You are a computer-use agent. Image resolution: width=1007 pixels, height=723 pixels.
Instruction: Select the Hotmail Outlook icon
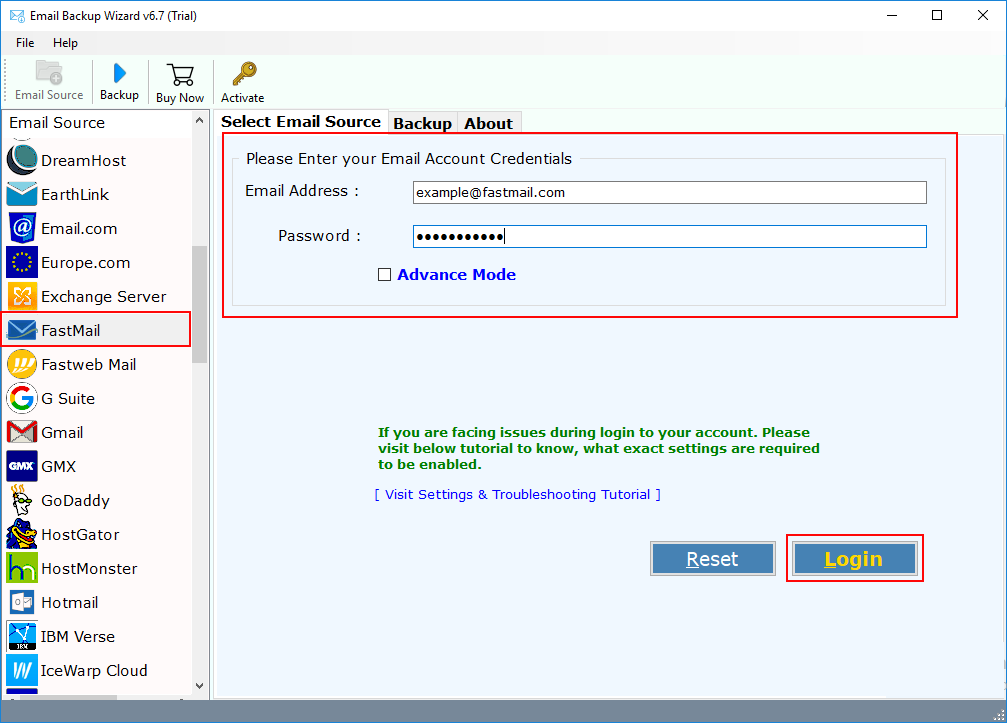(x=22, y=602)
